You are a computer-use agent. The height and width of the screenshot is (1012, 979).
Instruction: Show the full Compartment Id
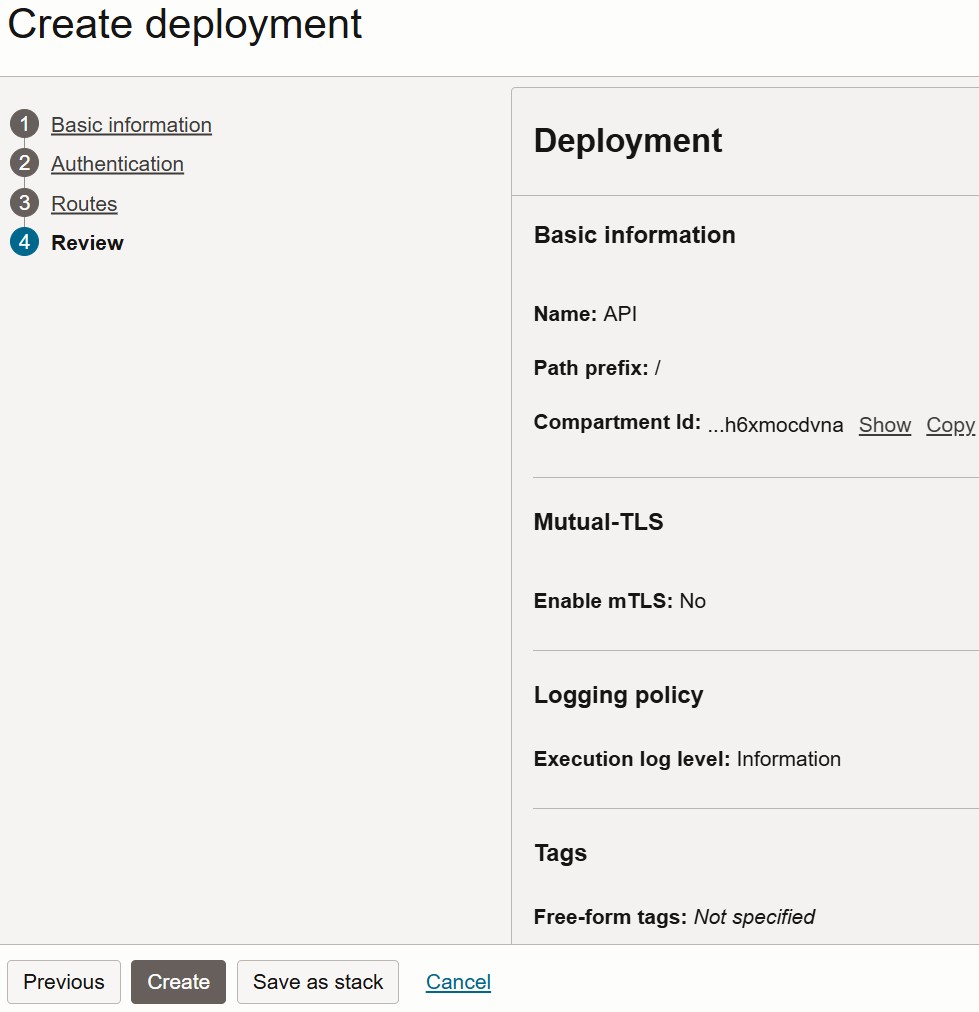(884, 425)
